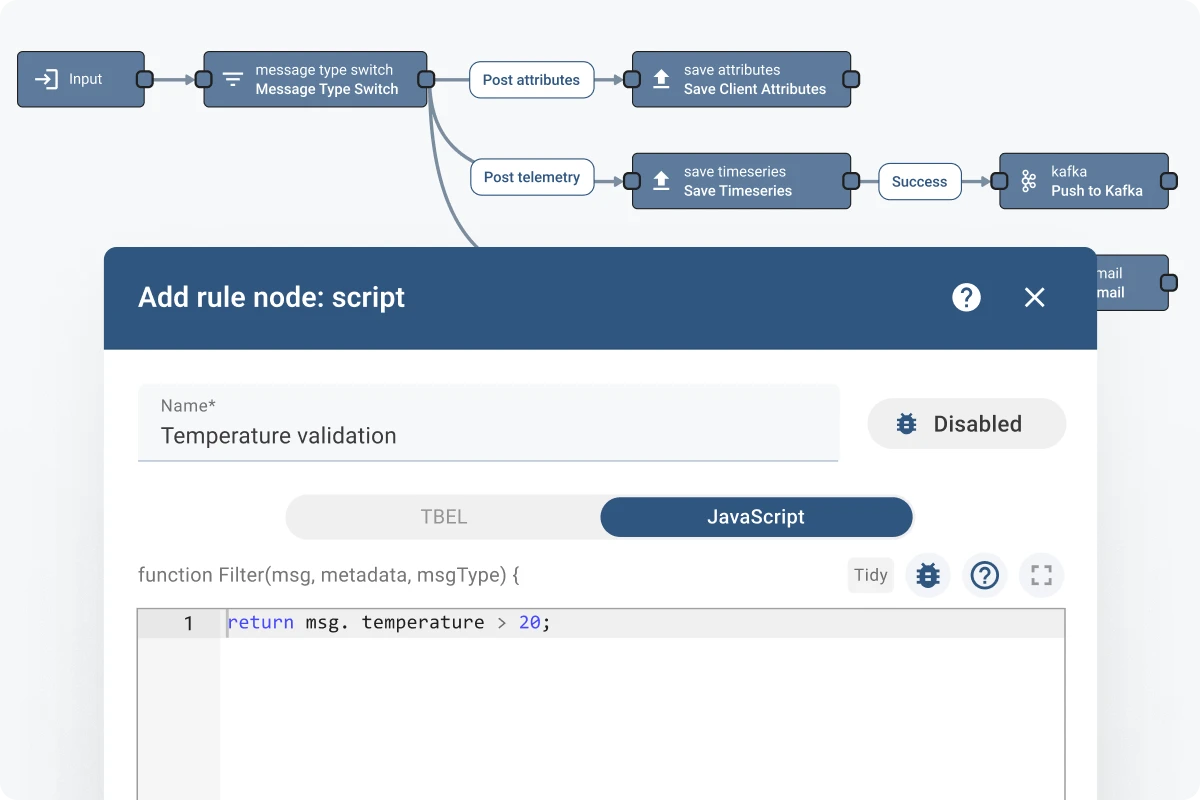The image size is (1200, 800).
Task: Select the Post attributes link label
Action: click(531, 80)
